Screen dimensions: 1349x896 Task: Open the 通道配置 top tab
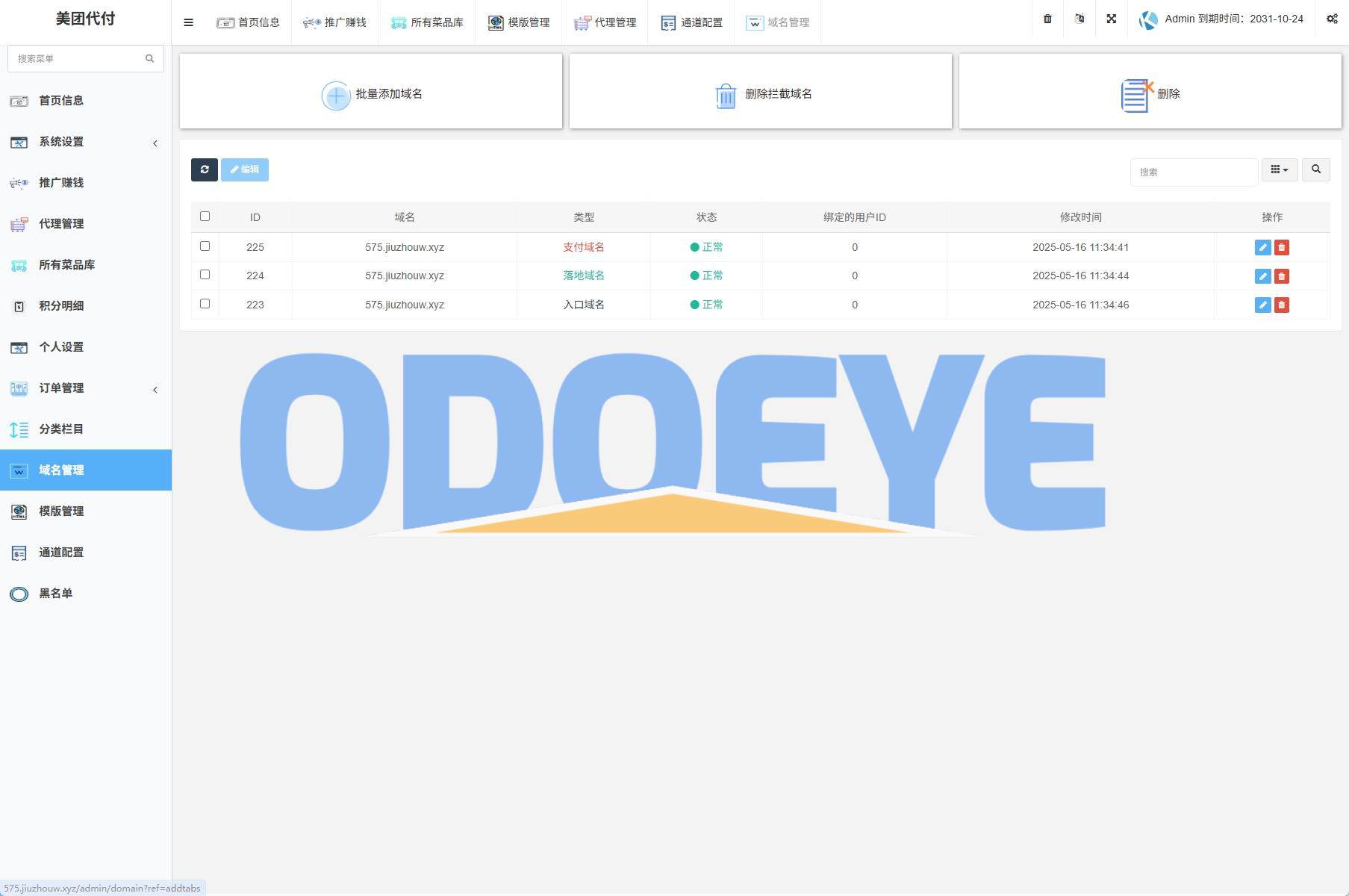tap(691, 22)
